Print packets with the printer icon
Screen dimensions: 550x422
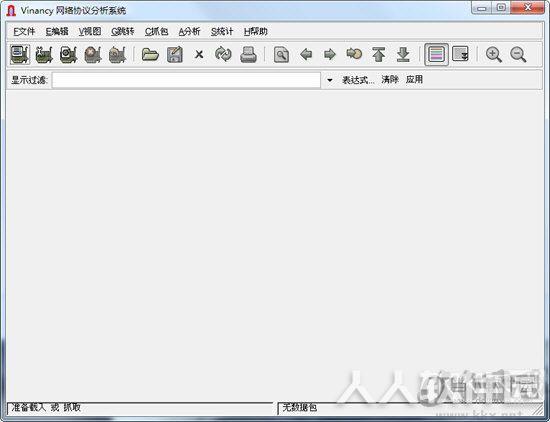tap(248, 55)
